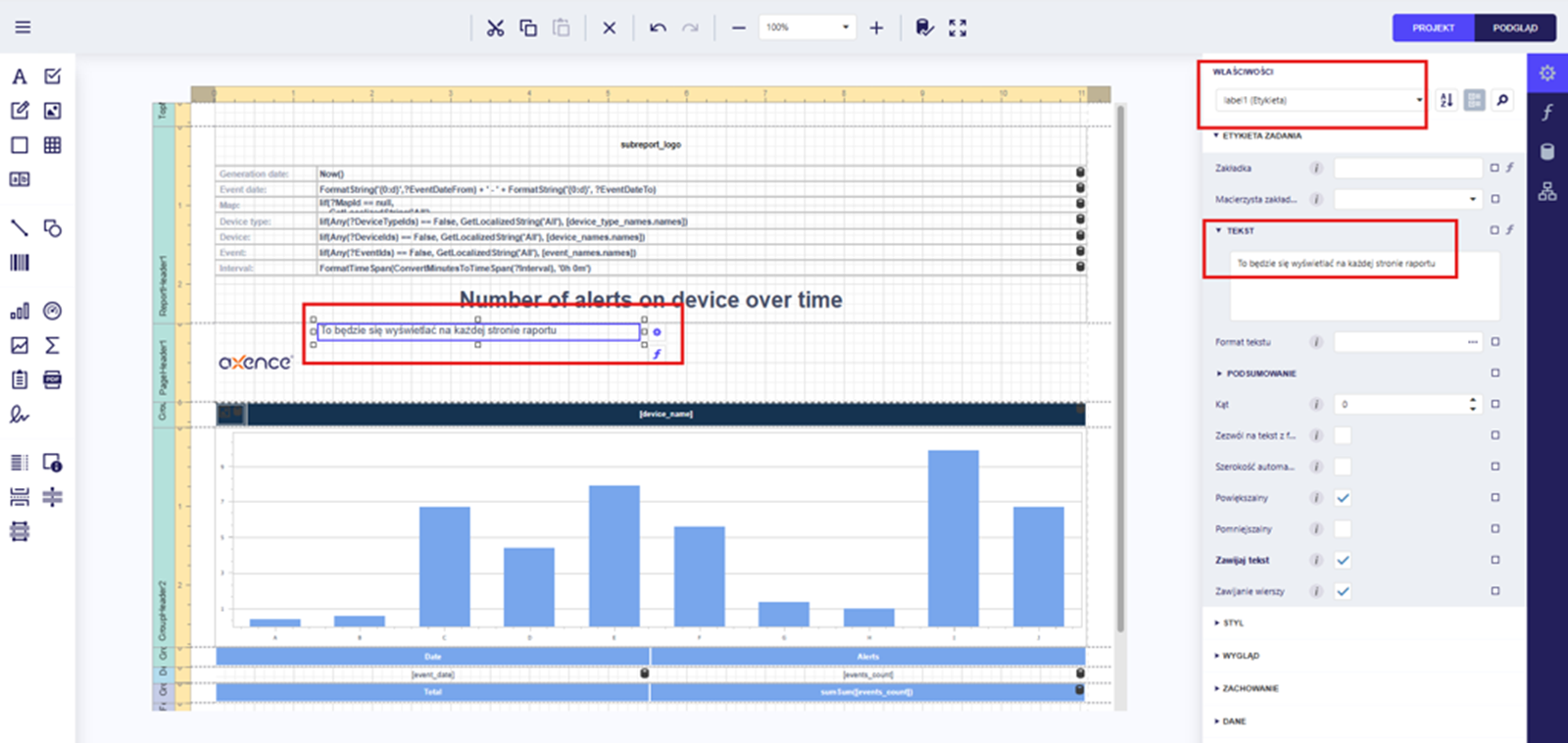
Task: Select the Table tool in toolbox
Action: click(53, 145)
